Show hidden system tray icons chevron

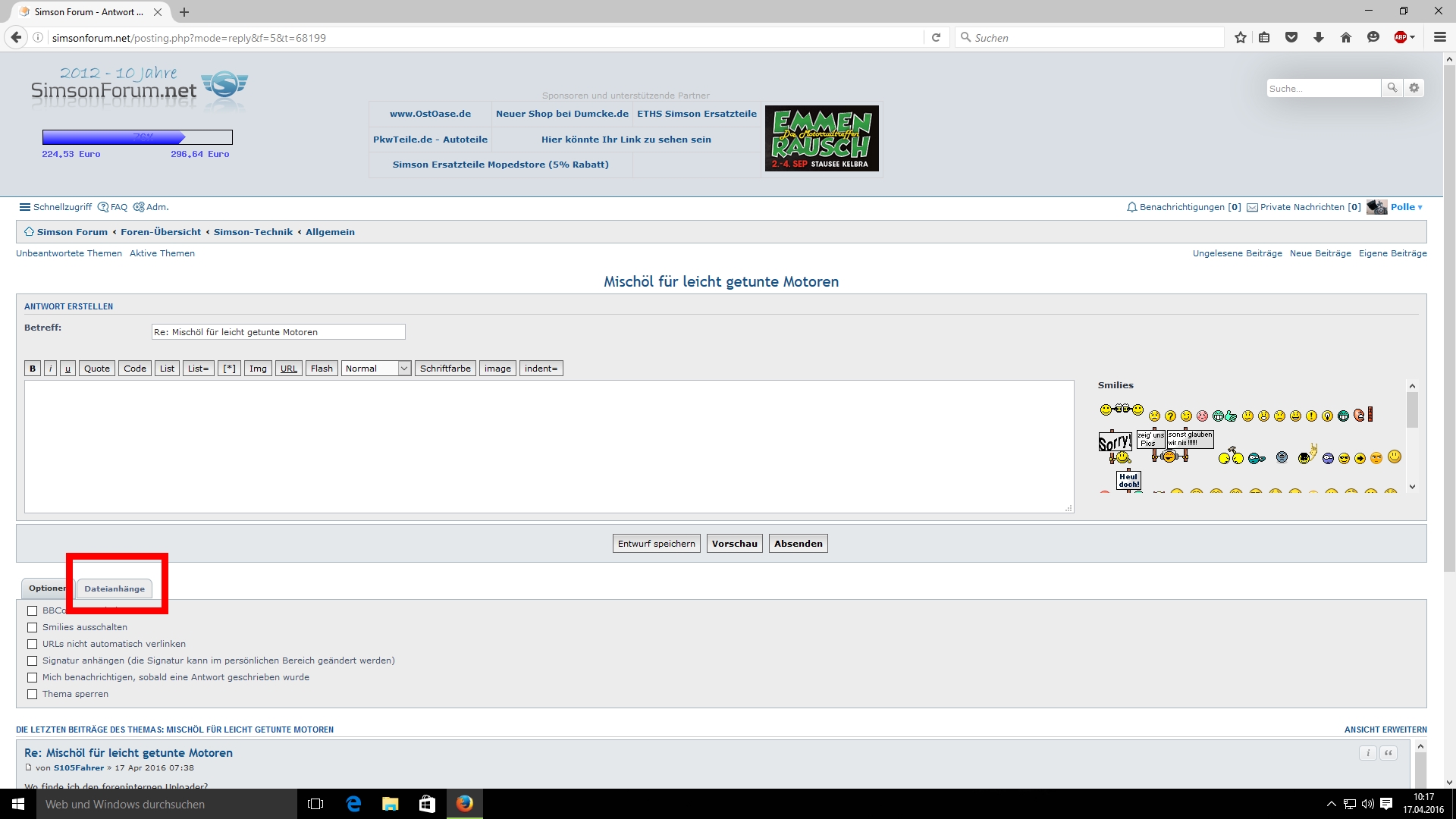(1331, 804)
